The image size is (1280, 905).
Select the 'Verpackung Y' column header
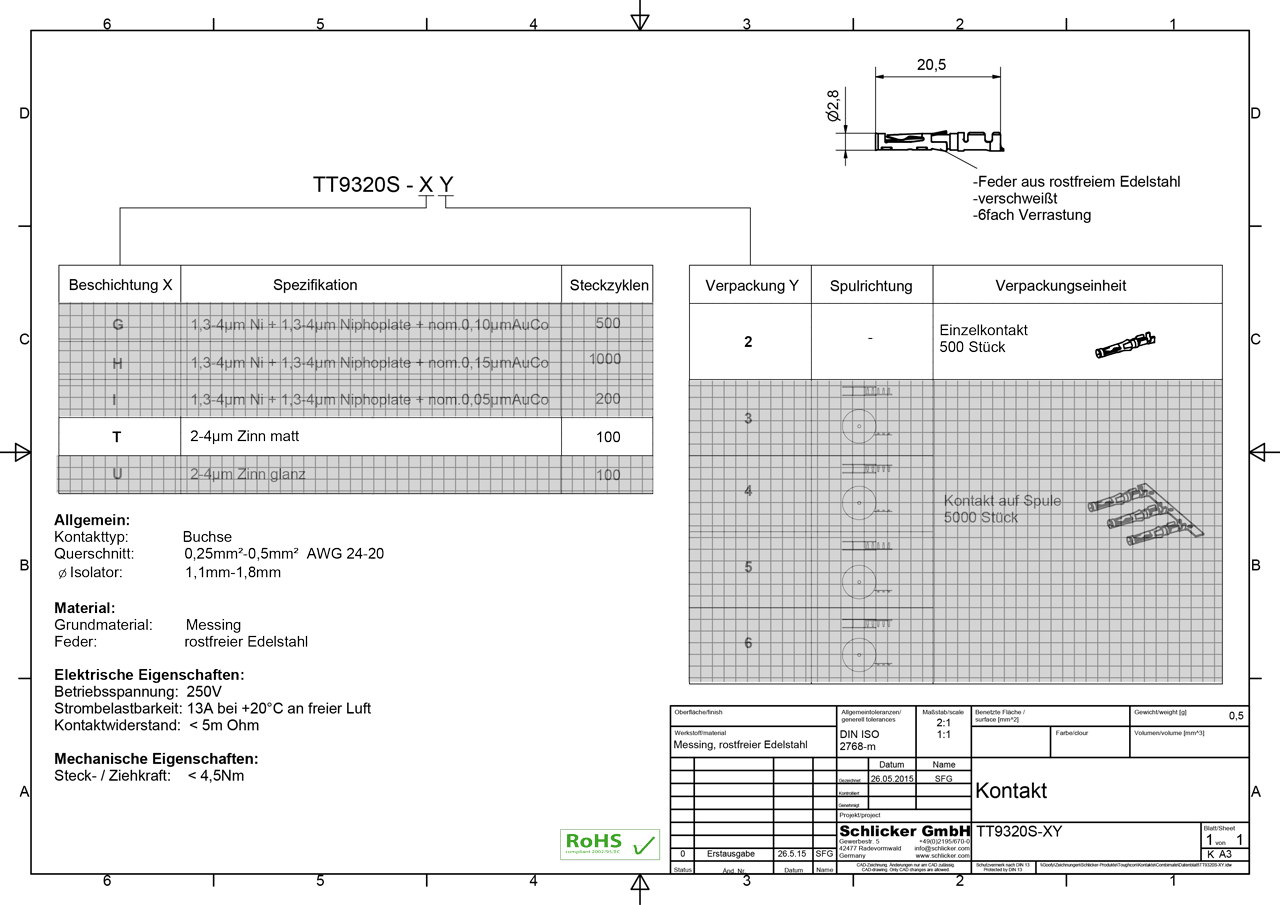coord(752,286)
